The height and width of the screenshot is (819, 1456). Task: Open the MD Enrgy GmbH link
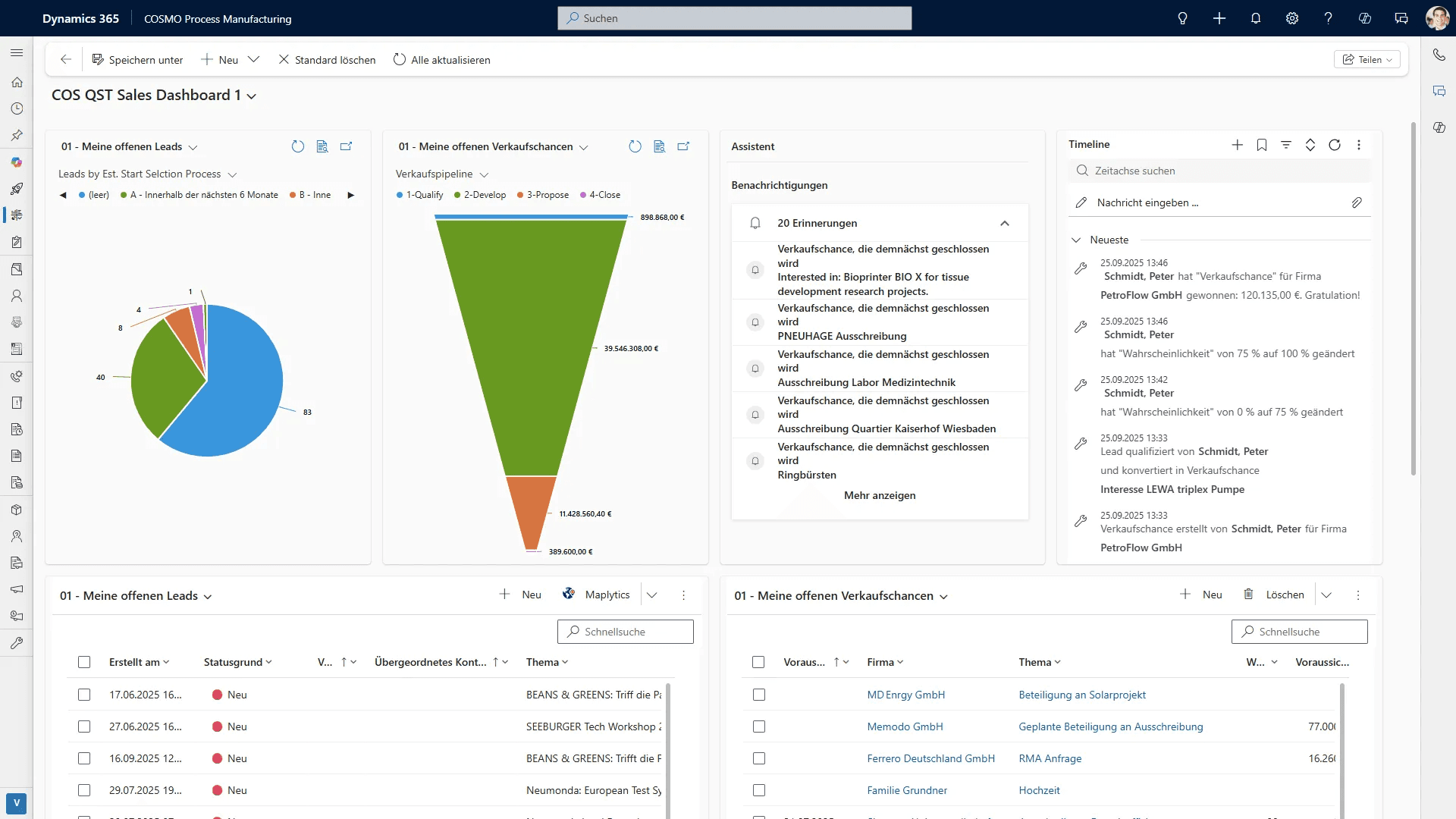point(906,695)
